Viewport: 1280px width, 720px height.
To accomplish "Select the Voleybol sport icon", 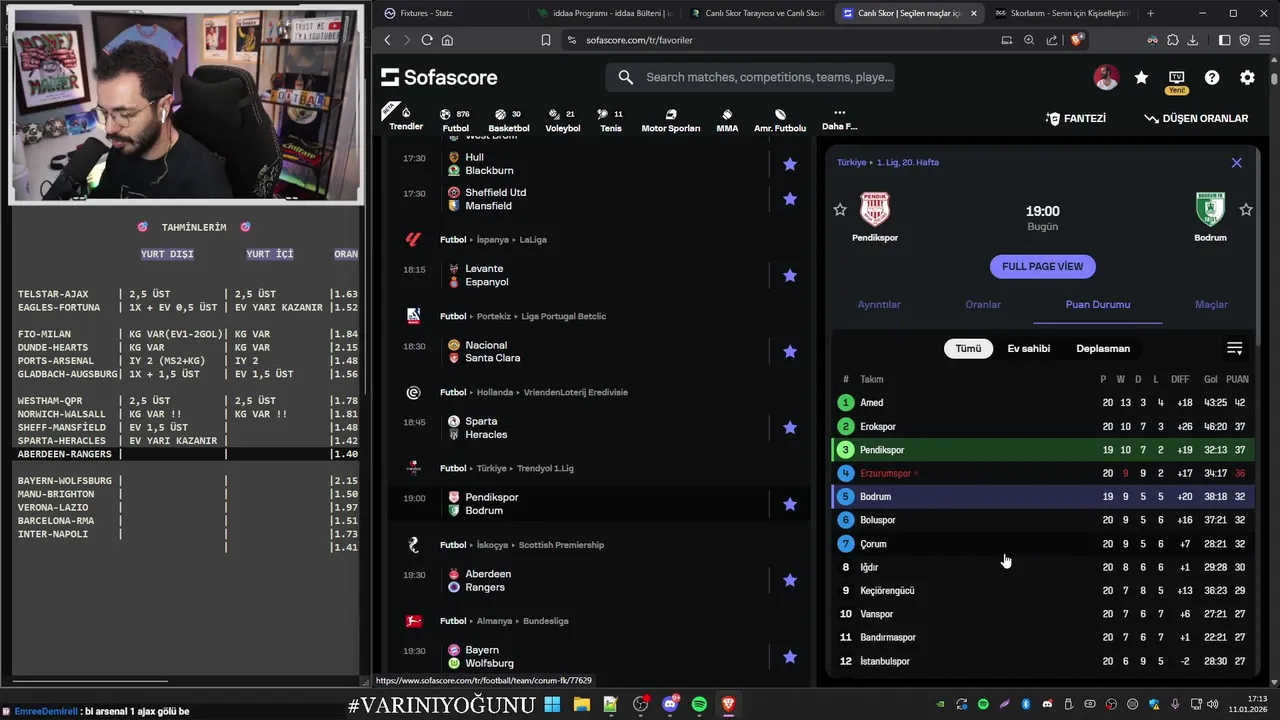I will 563,120.
